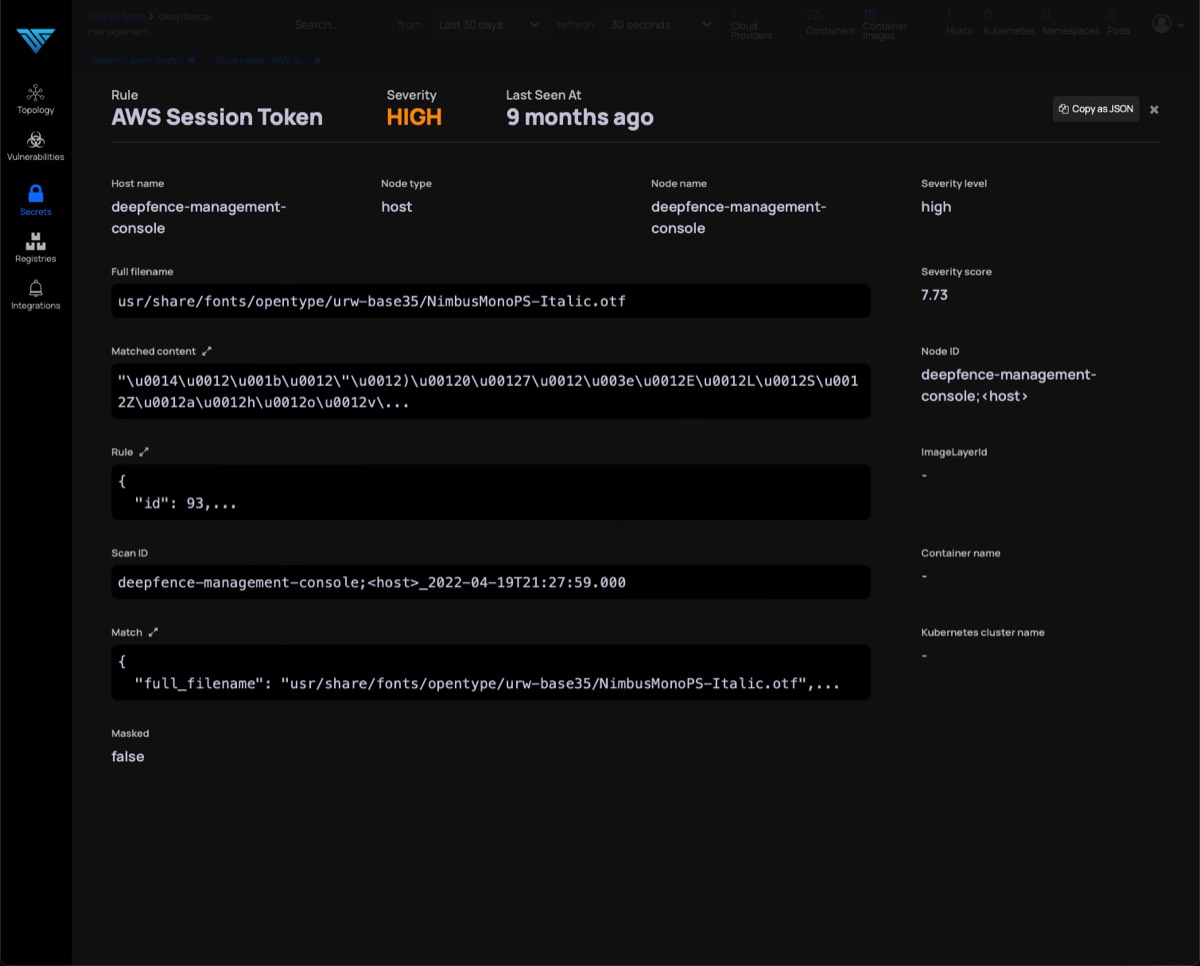Image resolution: width=1200 pixels, height=966 pixels.
Task: Expand the Match JSON field
Action: (153, 633)
